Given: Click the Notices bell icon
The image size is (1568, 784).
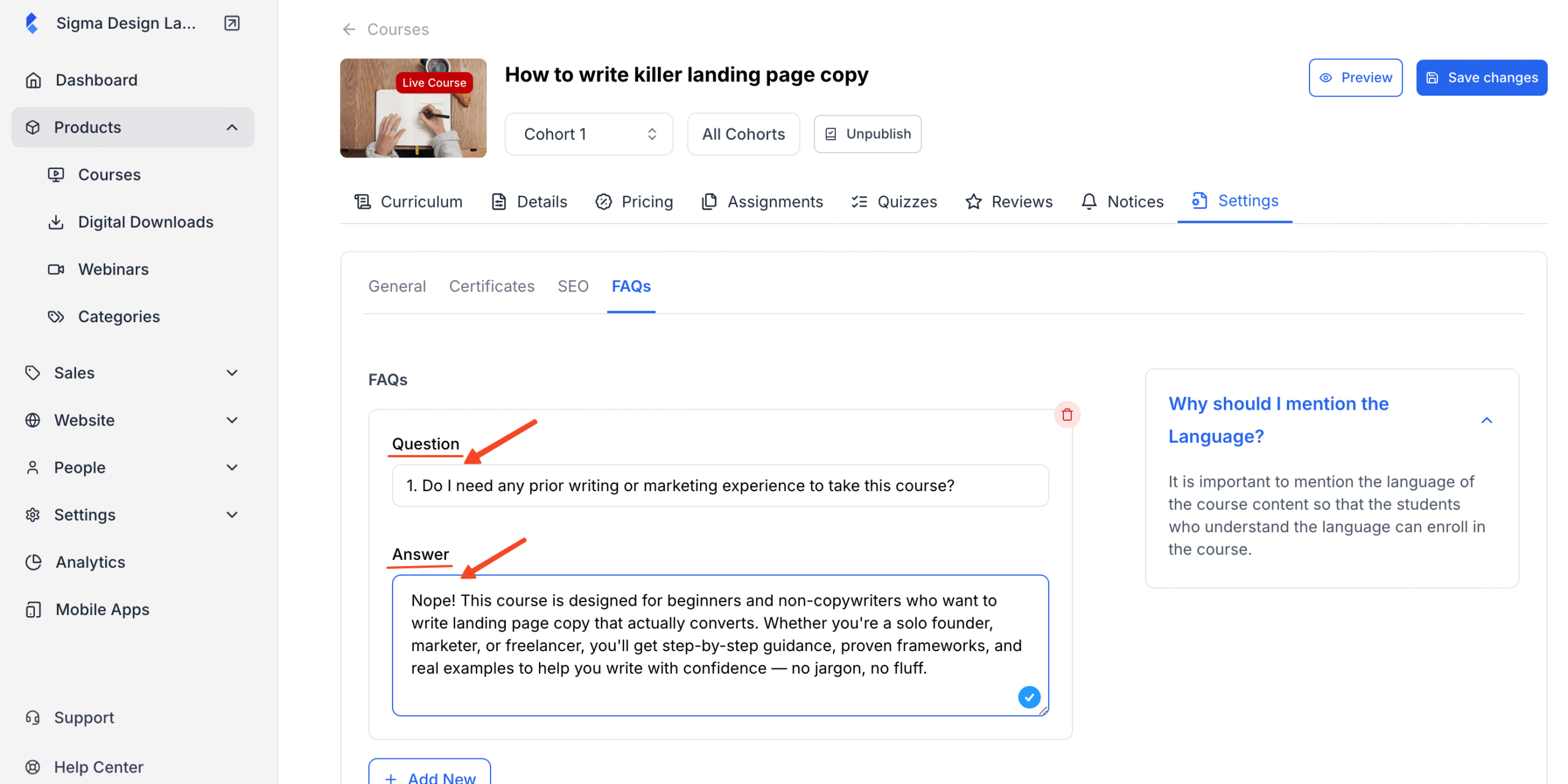Looking at the screenshot, I should [1088, 202].
